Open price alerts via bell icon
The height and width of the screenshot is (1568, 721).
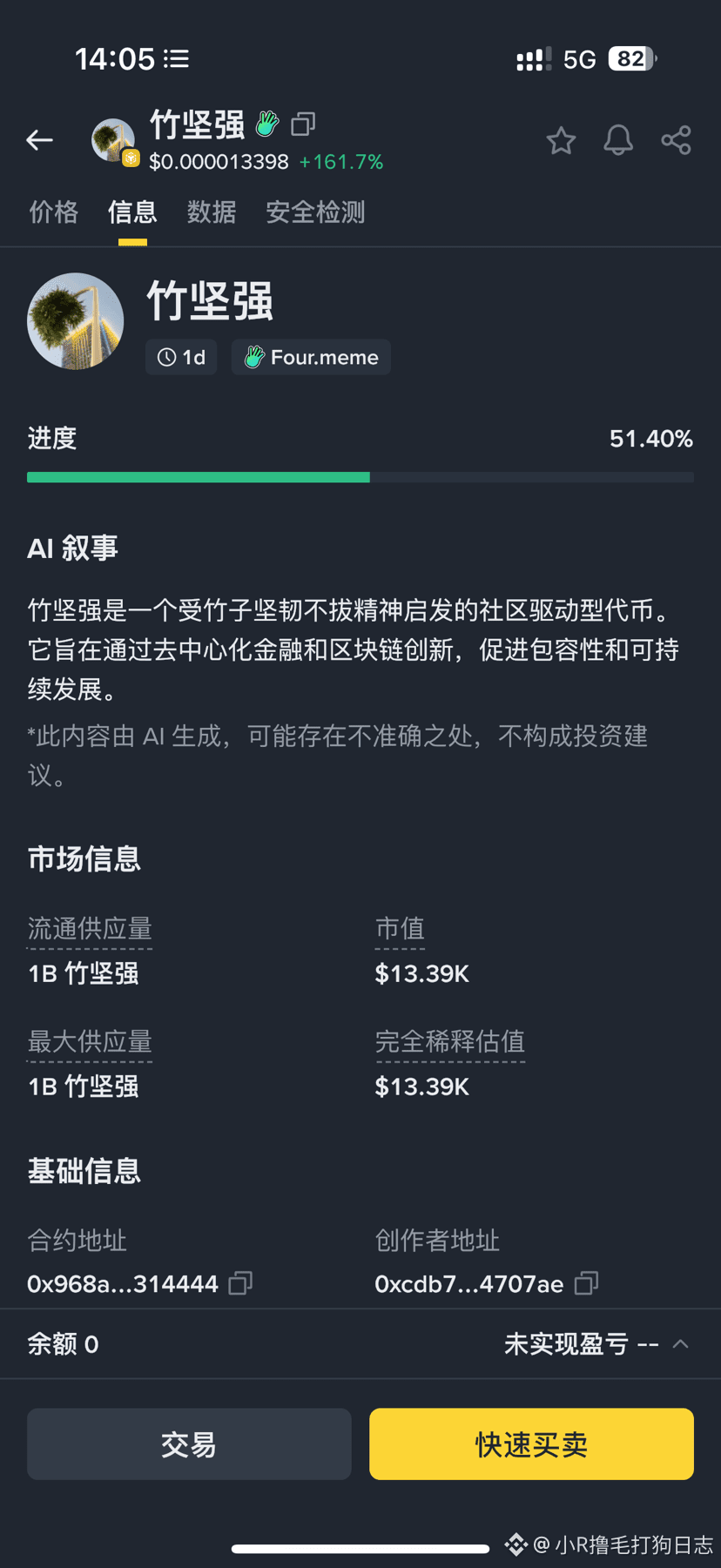(x=618, y=140)
